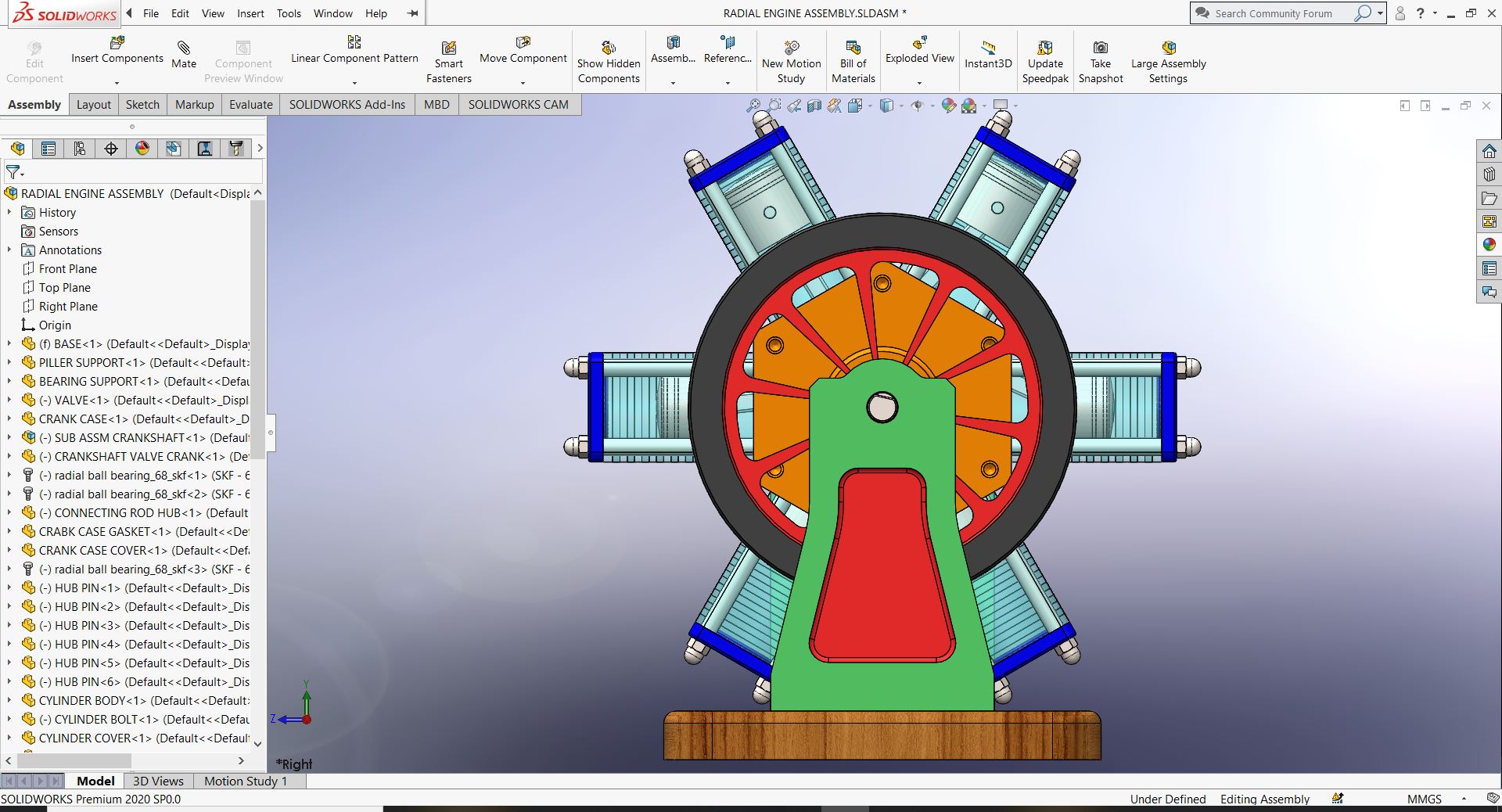
Task: Open DimXpertManager tab icon
Action: pos(111,149)
